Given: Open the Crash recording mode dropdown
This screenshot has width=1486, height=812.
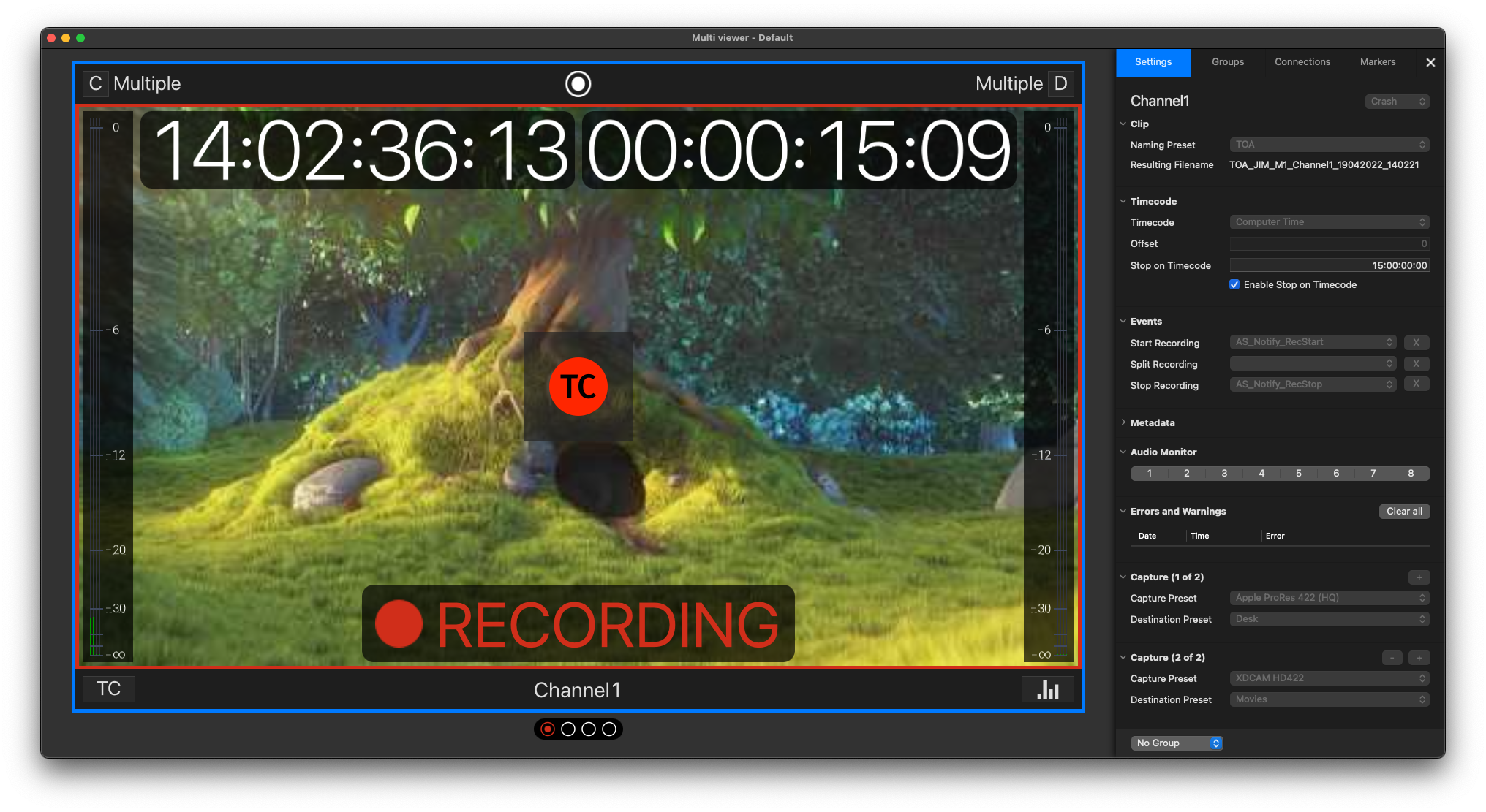Looking at the screenshot, I should tap(1397, 102).
